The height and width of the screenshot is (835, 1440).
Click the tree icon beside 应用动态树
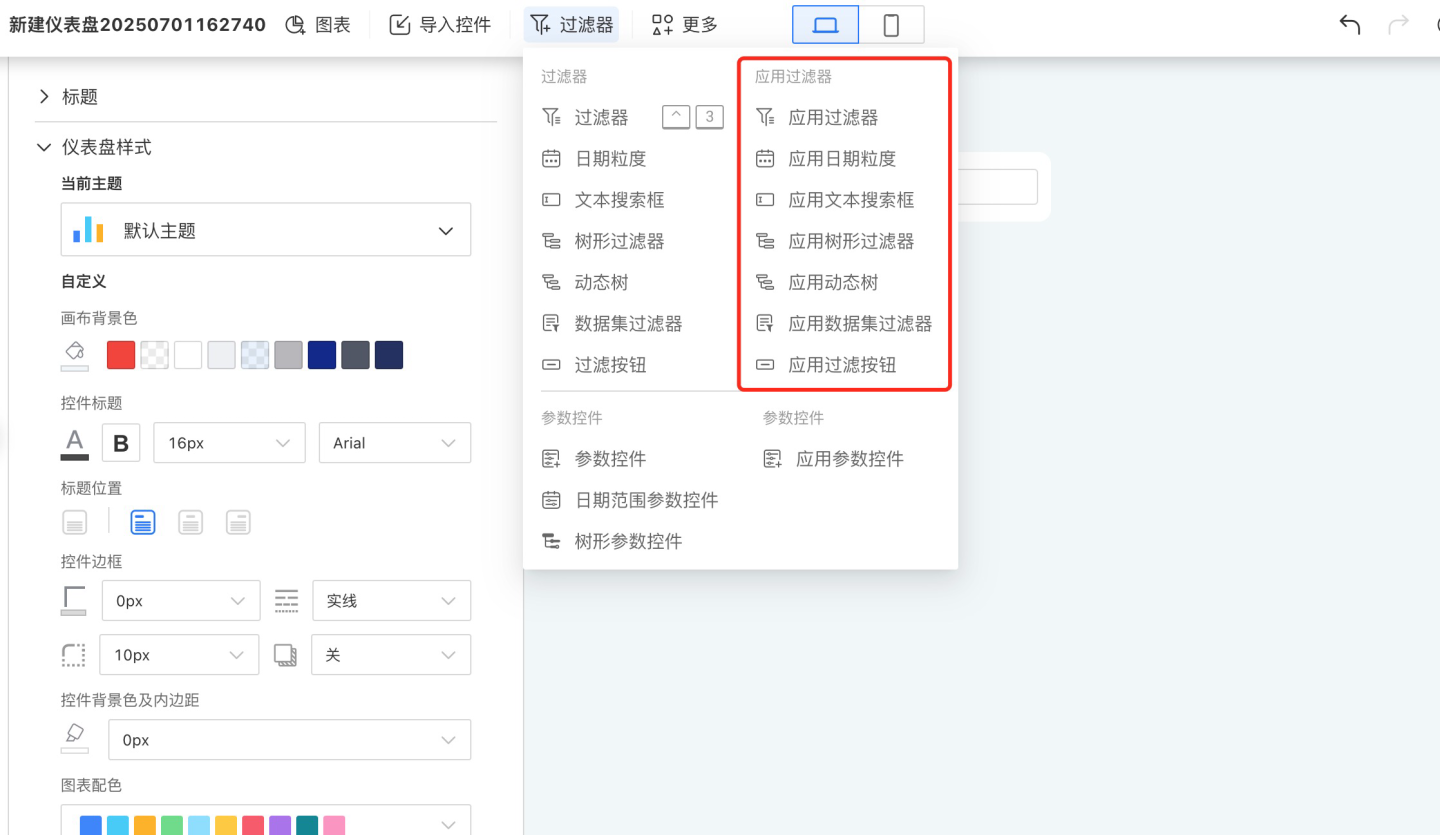coord(765,282)
